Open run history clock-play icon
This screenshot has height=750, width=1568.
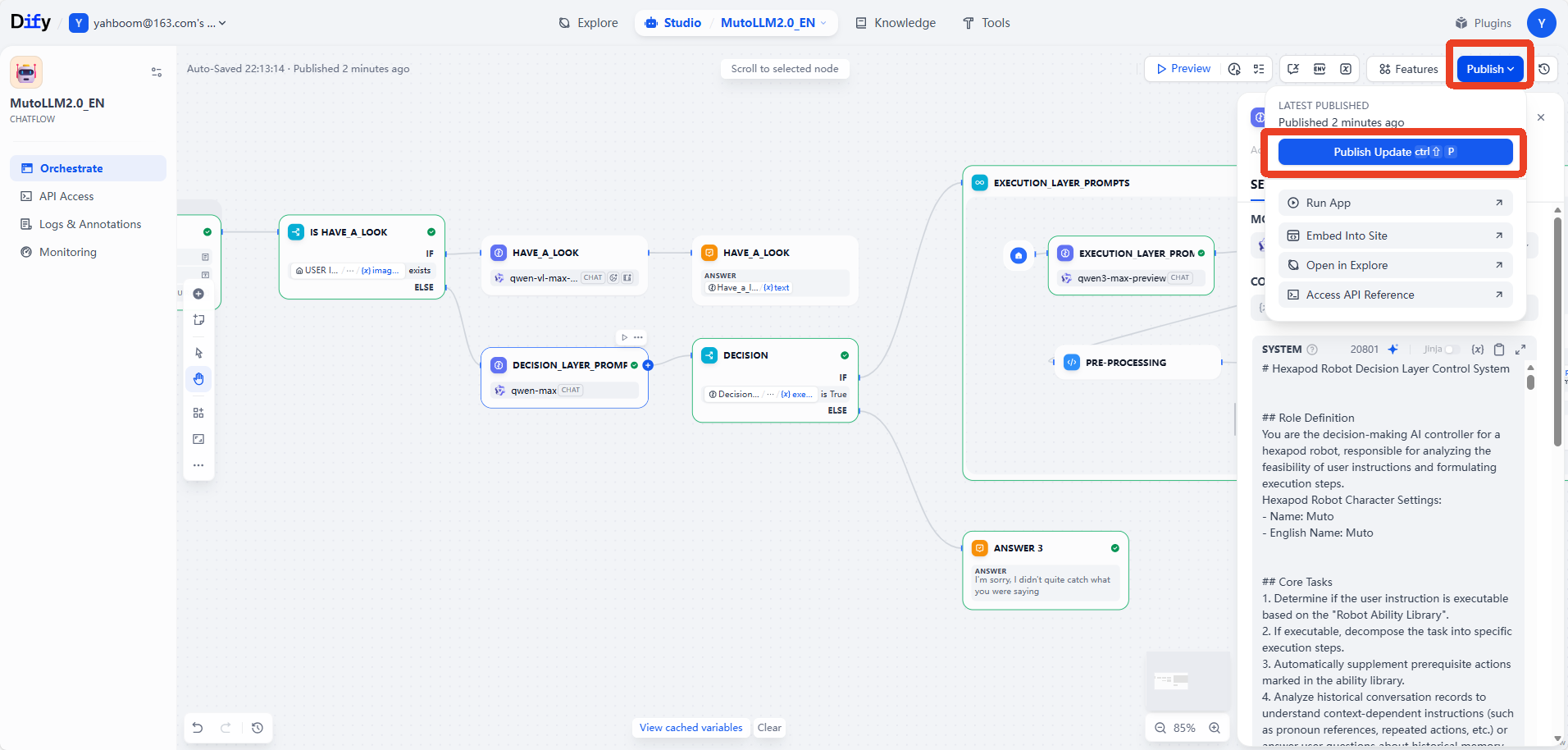[1234, 69]
